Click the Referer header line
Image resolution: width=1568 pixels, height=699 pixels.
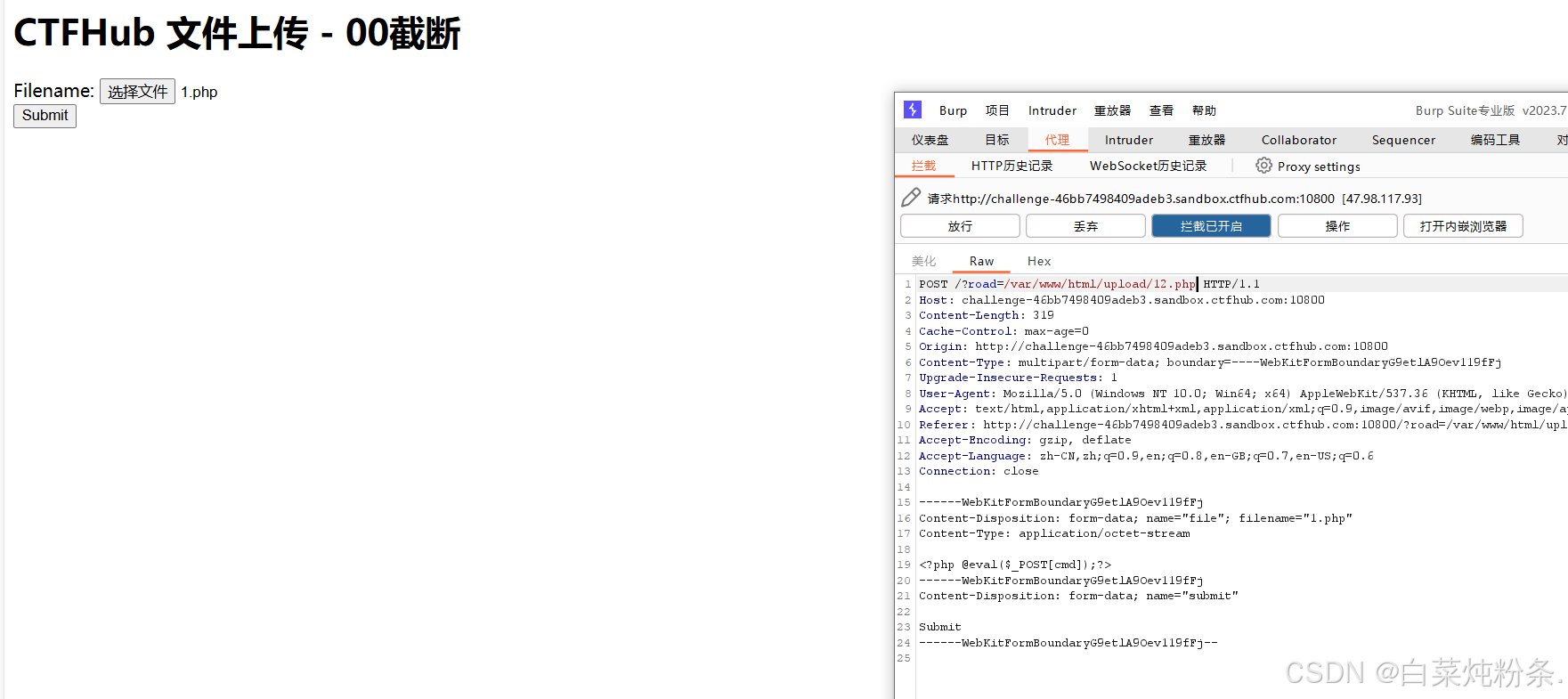(x=1242, y=425)
